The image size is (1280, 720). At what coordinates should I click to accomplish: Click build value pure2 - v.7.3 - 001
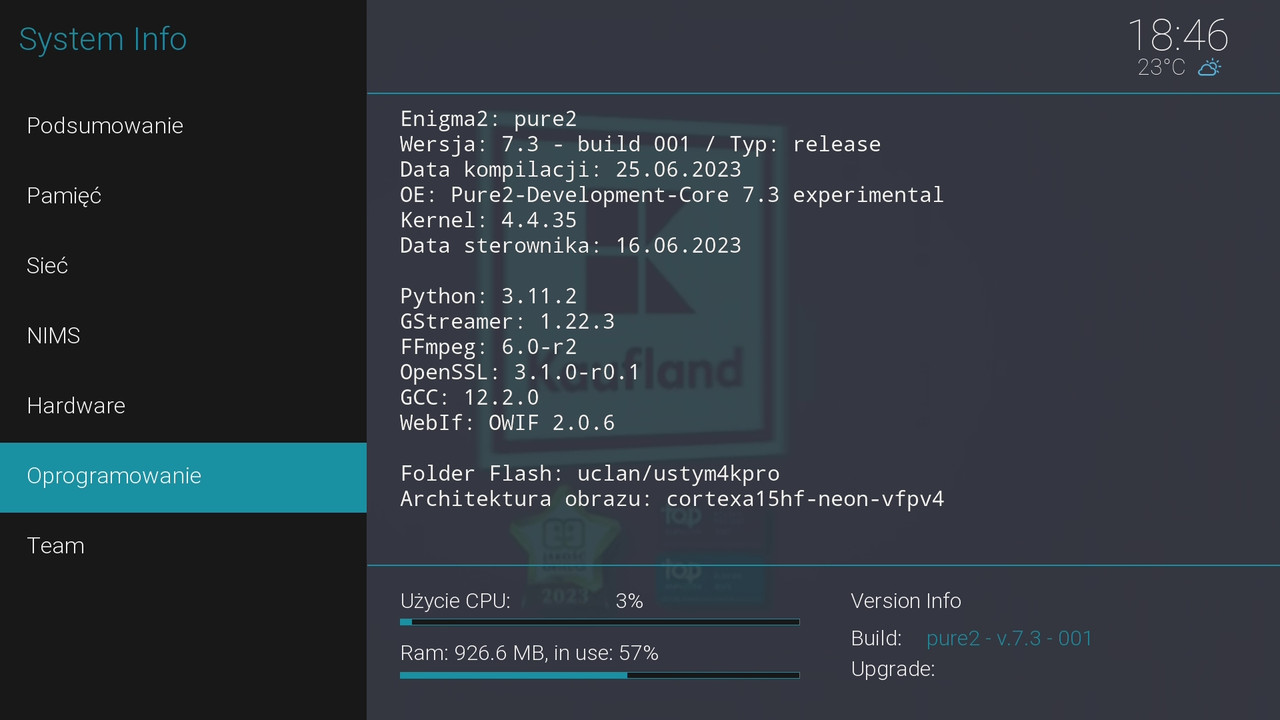1009,638
